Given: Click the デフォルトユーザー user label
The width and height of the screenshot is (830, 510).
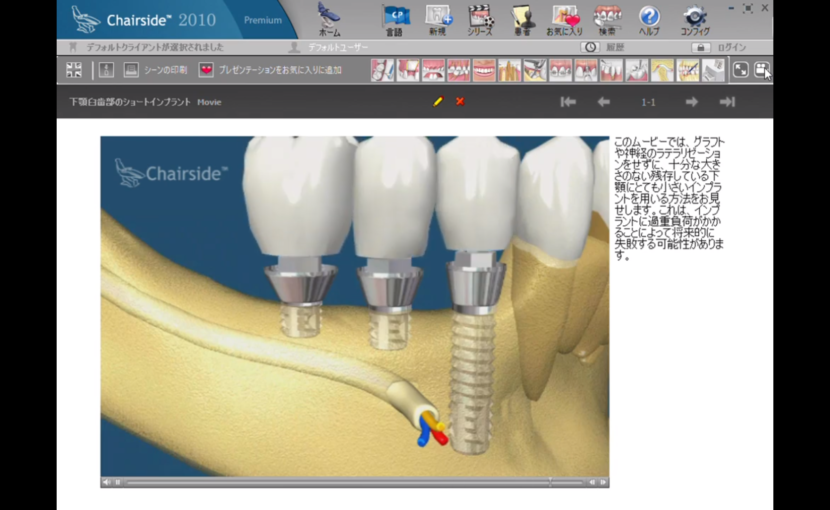Looking at the screenshot, I should [338, 47].
